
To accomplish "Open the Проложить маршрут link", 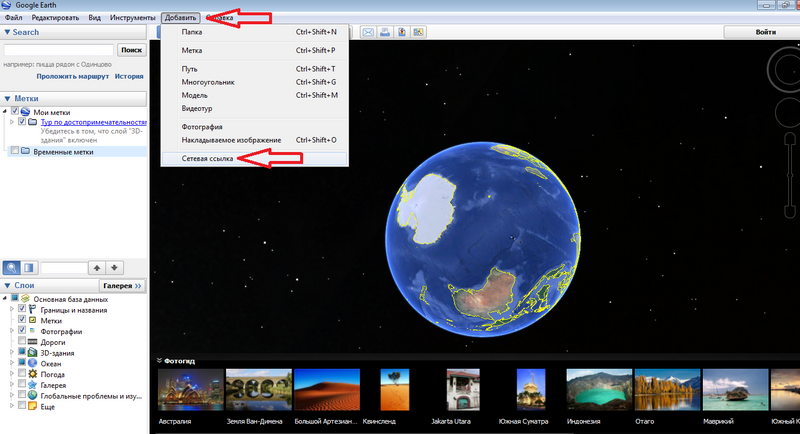I will (72, 76).
